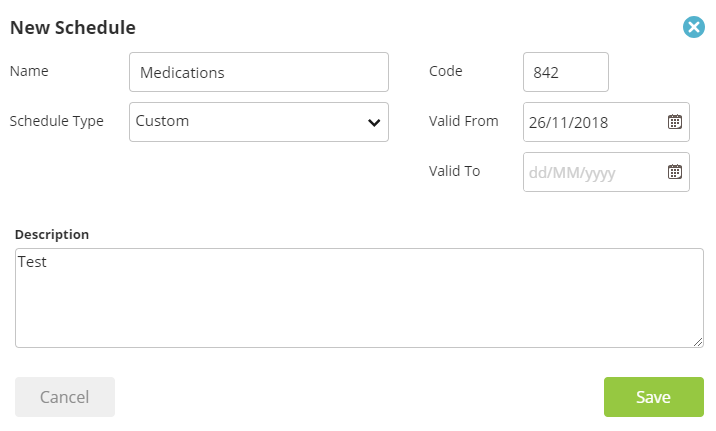
Task: Open the Valid To calendar picker
Action: [x=674, y=172]
